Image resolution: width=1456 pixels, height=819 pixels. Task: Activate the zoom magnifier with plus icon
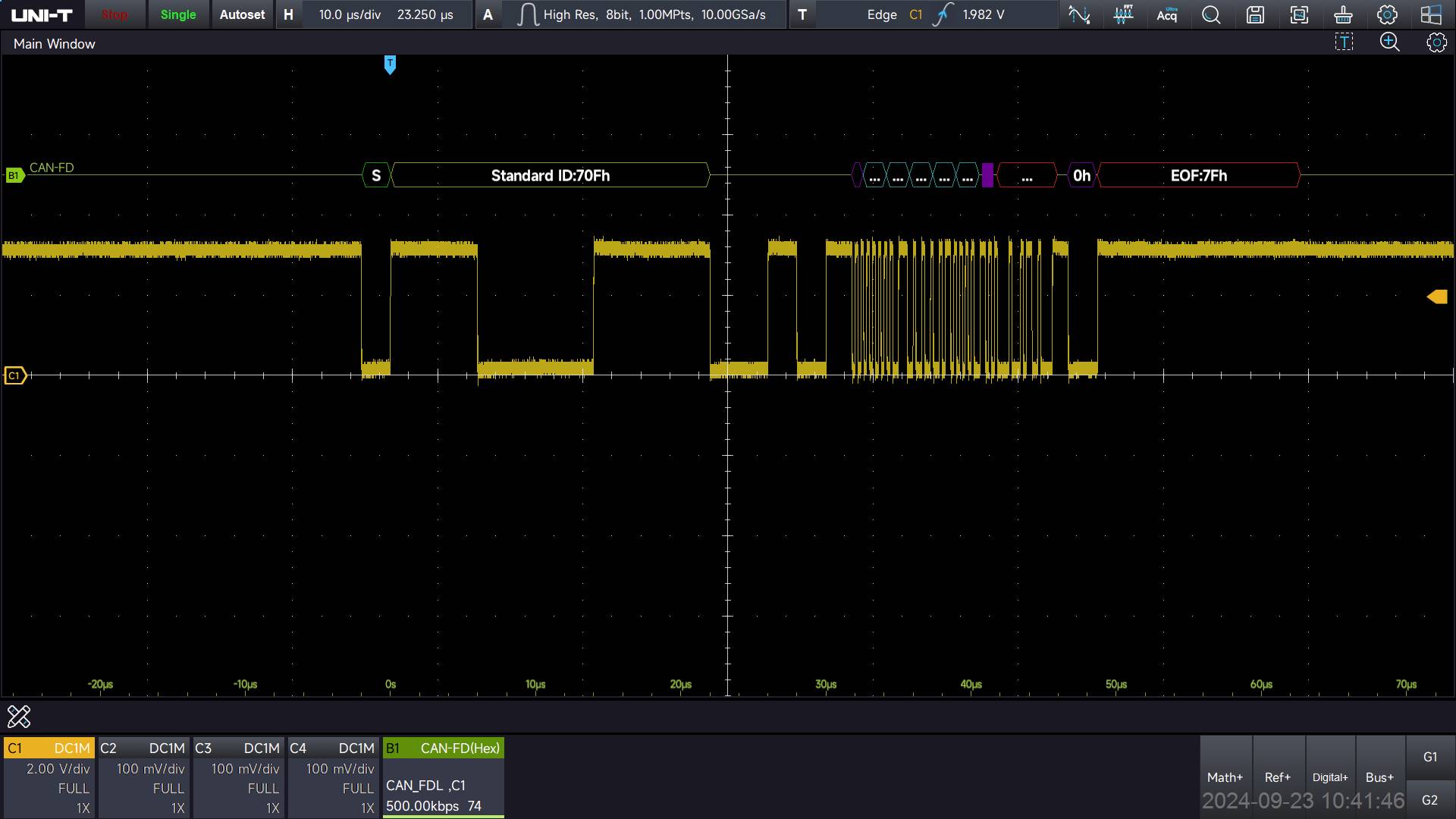tap(1390, 42)
